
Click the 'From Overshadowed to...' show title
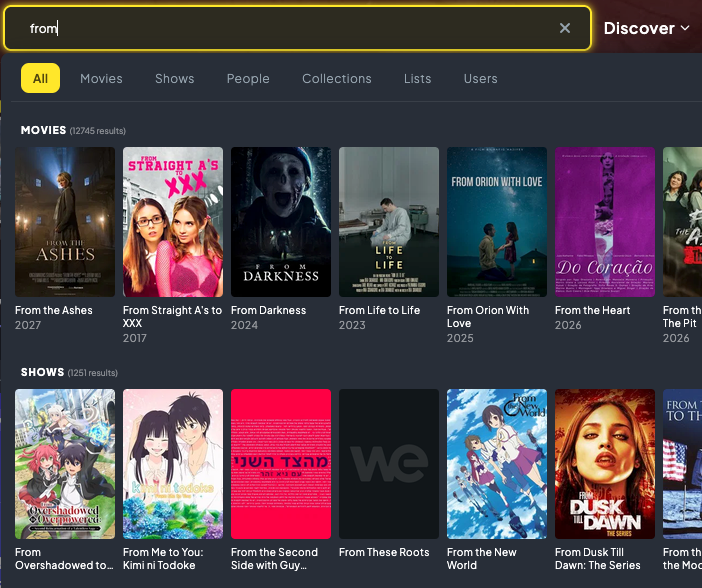coord(64,558)
